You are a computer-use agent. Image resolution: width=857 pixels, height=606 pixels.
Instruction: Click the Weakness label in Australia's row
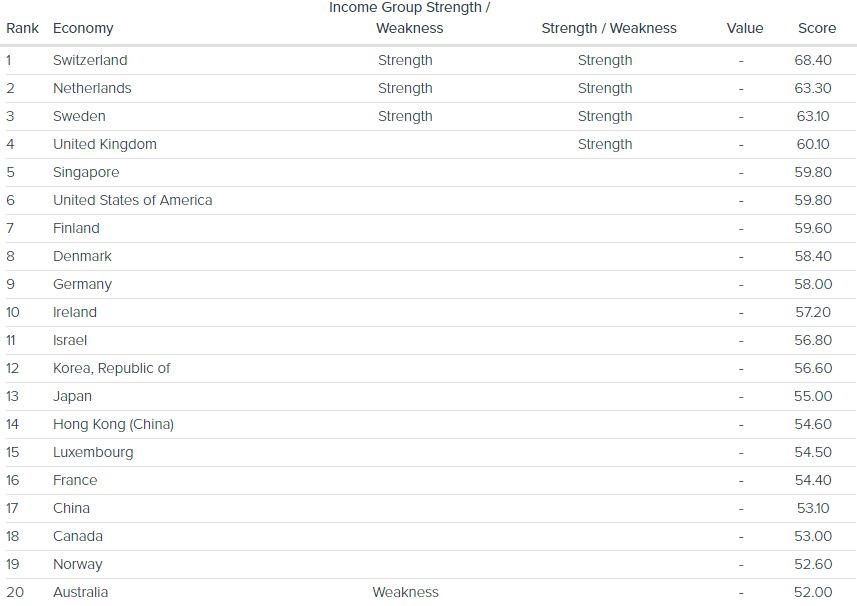point(405,592)
